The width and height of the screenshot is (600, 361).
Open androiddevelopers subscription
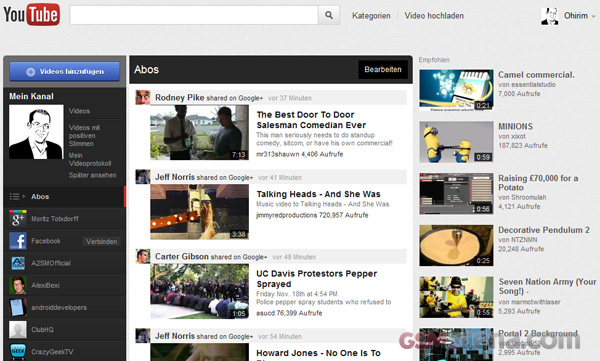tap(59, 308)
